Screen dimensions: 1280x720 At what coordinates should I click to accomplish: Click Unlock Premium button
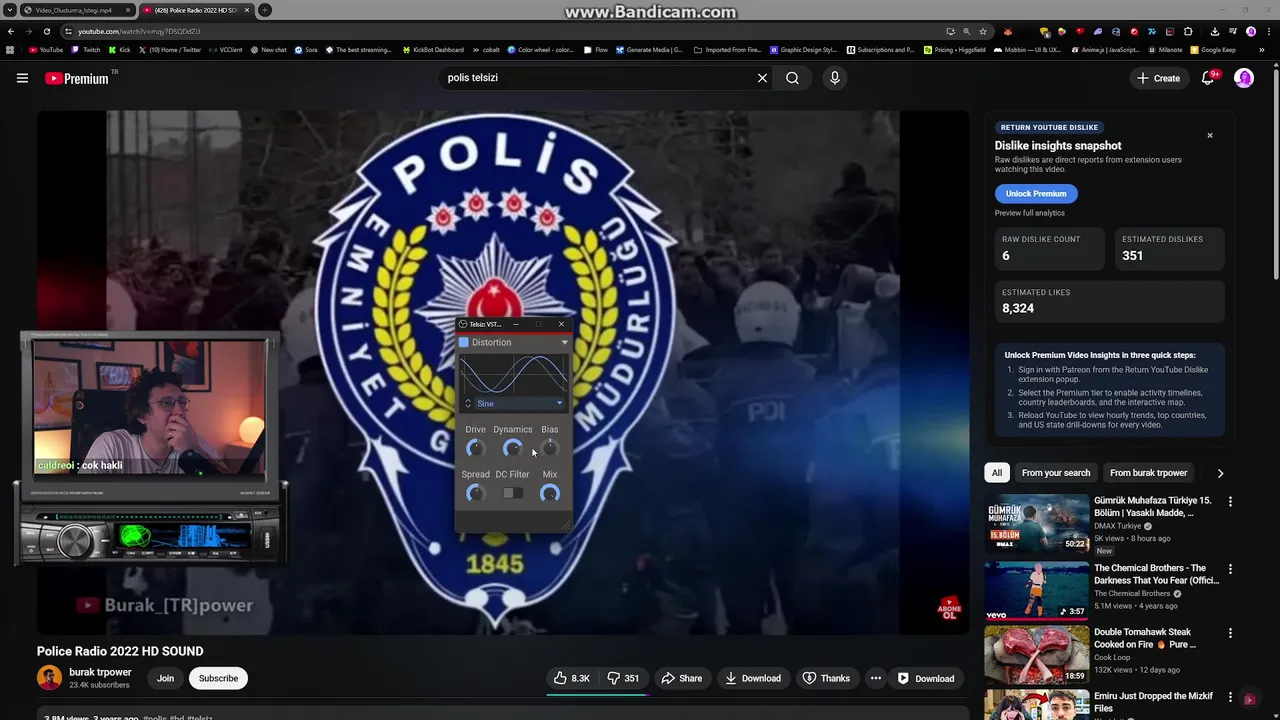pyautogui.click(x=1036, y=193)
